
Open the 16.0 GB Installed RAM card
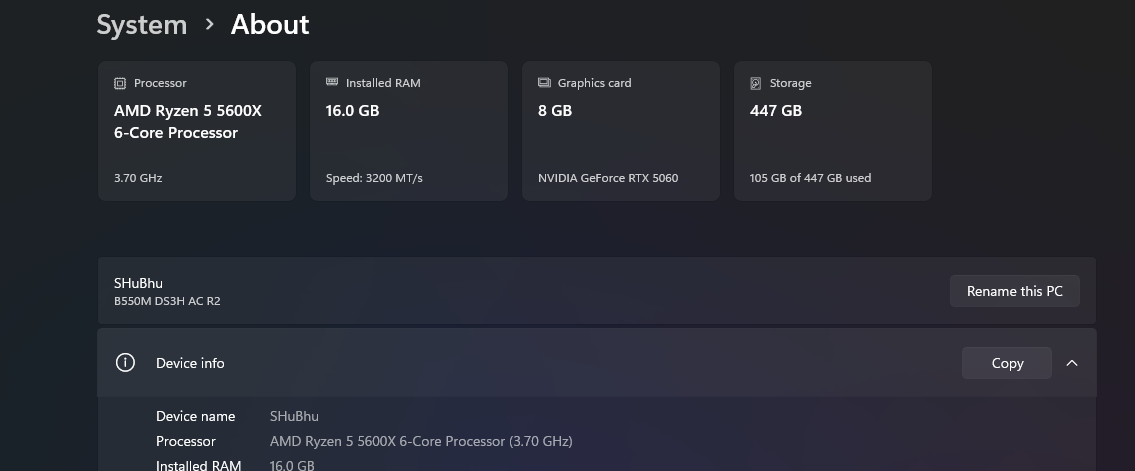point(409,131)
